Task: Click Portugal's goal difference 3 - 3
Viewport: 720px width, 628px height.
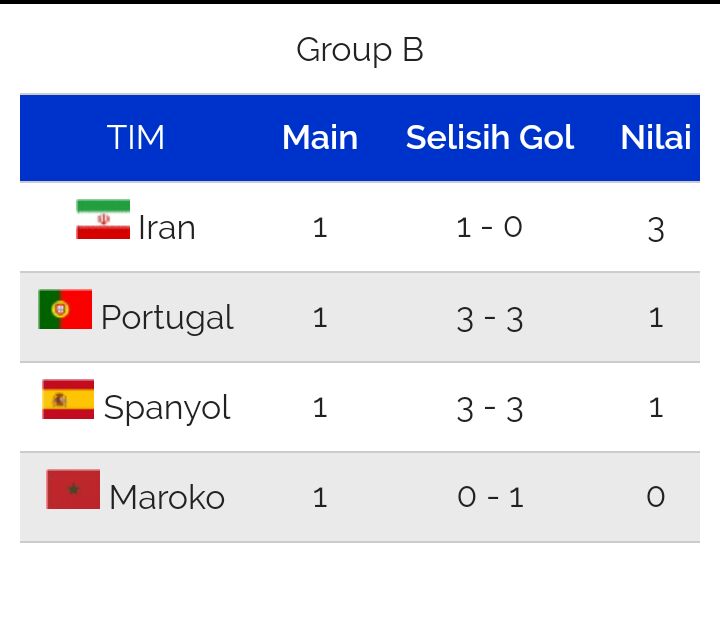Action: (489, 319)
